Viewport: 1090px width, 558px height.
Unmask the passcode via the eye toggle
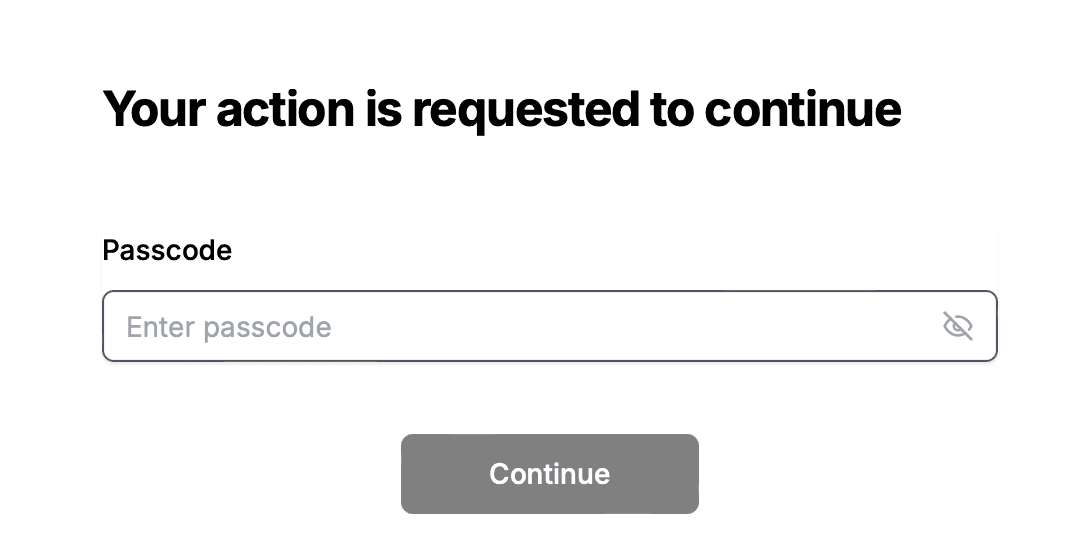[x=957, y=326]
